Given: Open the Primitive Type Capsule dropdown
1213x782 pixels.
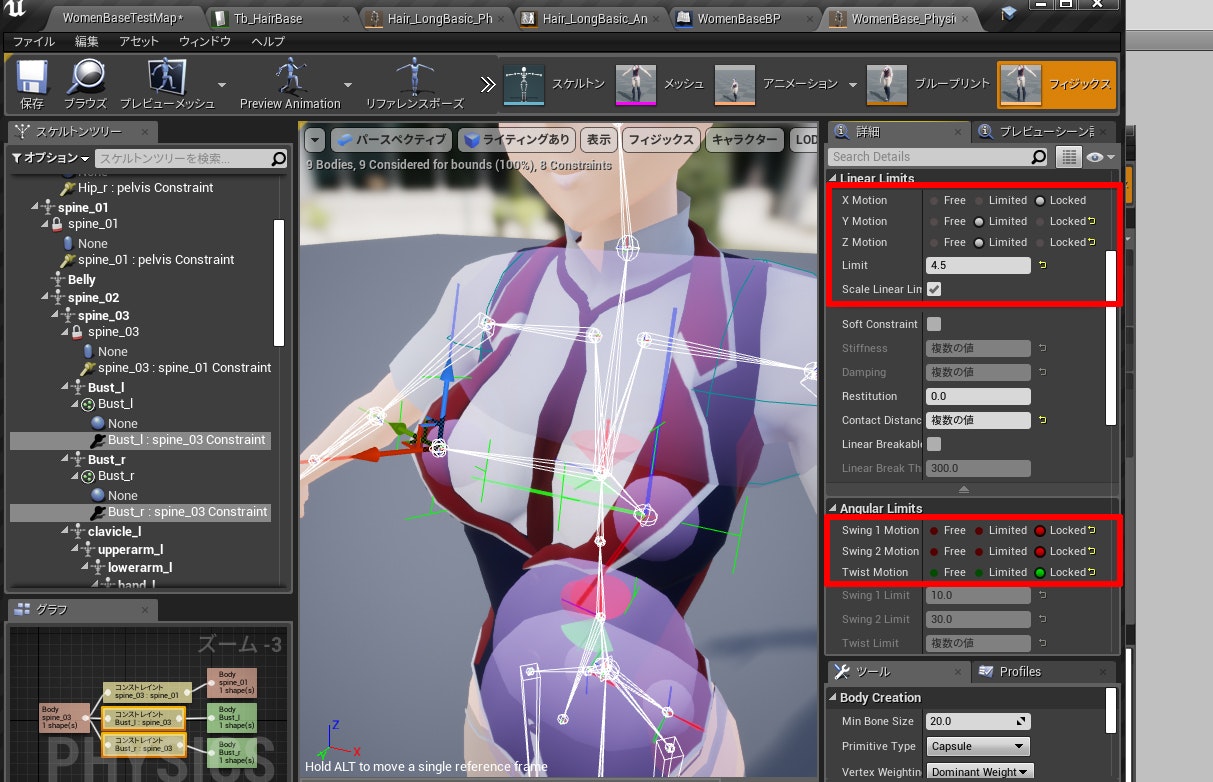Looking at the screenshot, I should (977, 746).
